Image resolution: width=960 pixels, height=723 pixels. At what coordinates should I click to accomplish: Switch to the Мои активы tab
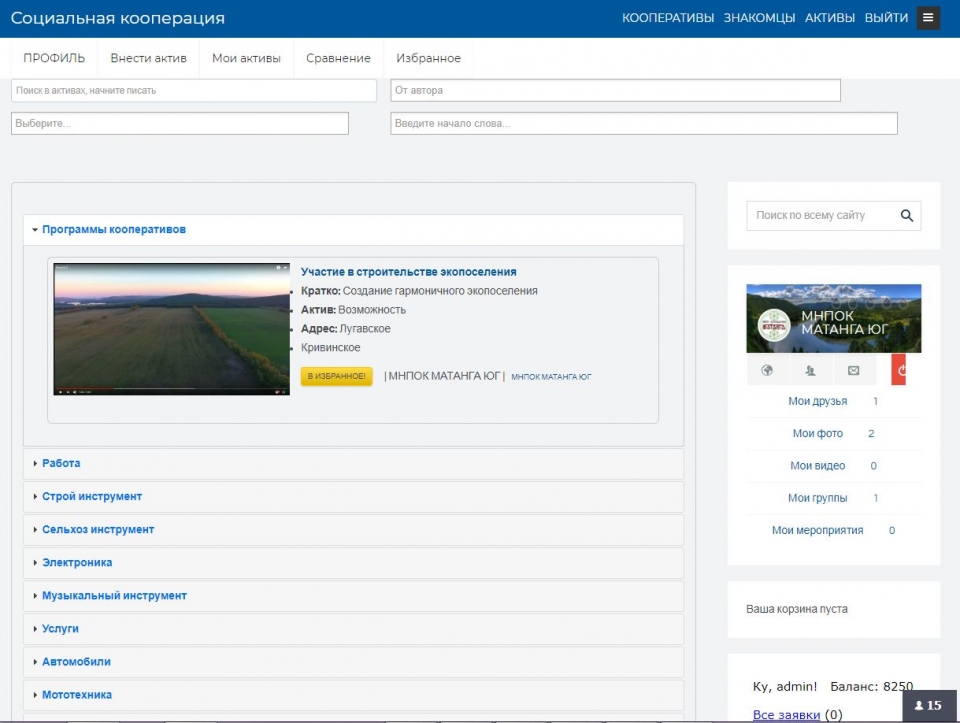(x=246, y=58)
